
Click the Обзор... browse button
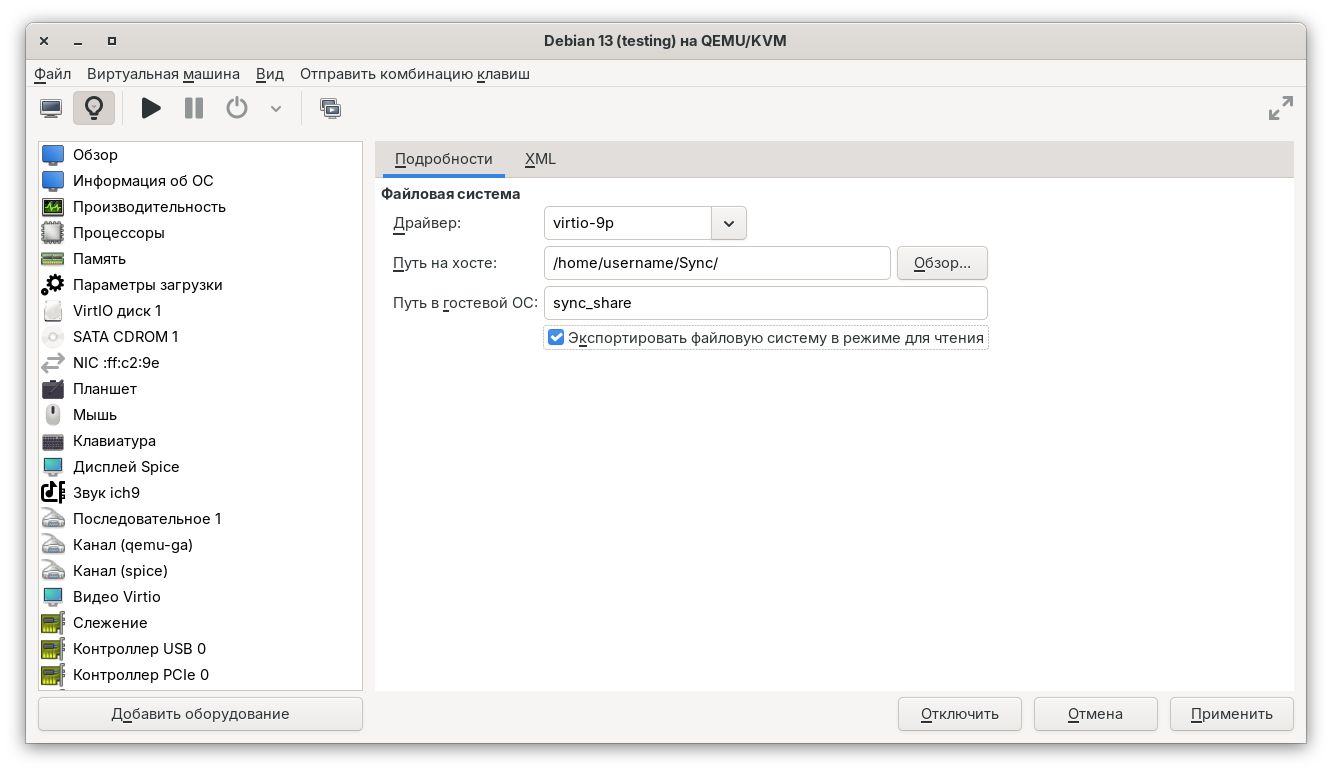coord(942,263)
